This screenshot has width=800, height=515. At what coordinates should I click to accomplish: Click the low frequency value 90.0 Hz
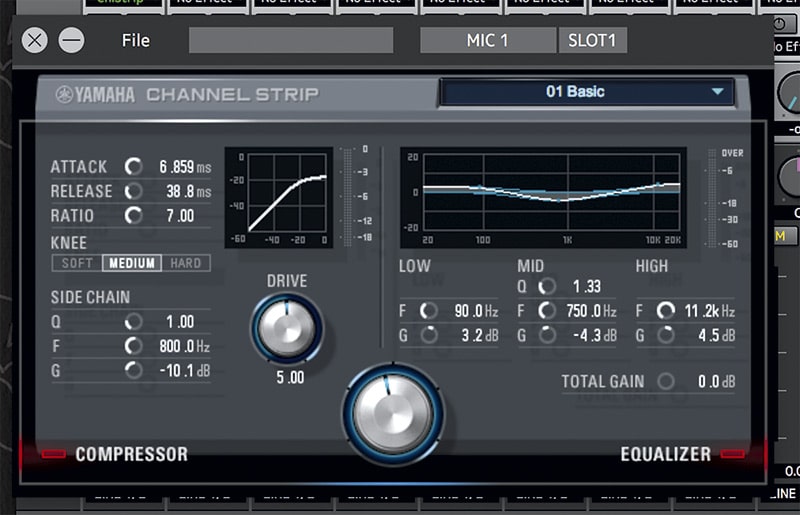click(476, 311)
